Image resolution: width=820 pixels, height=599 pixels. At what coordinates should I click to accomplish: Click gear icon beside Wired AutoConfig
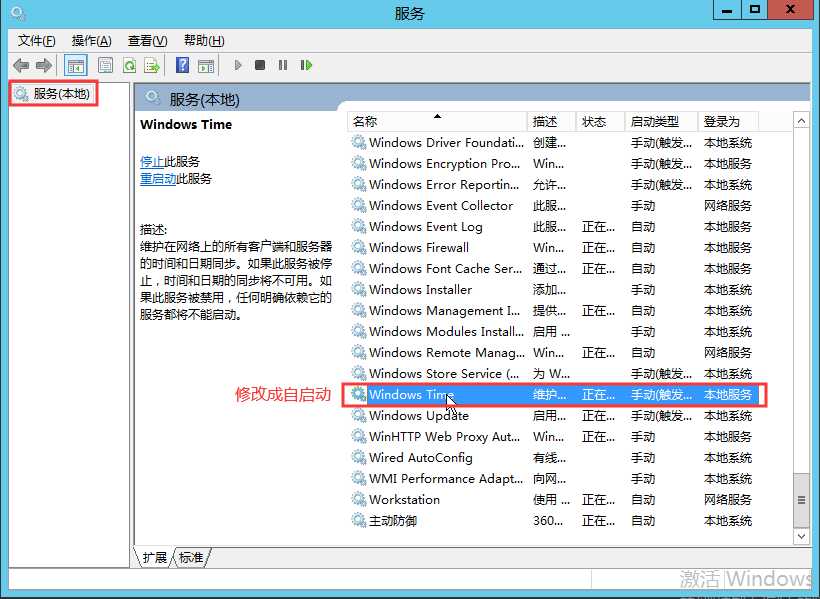[x=358, y=457]
